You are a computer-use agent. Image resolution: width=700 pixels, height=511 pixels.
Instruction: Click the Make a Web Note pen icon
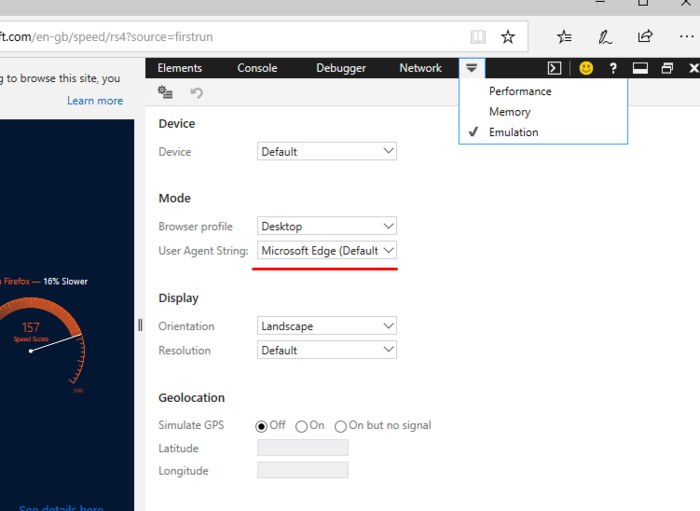click(x=605, y=37)
